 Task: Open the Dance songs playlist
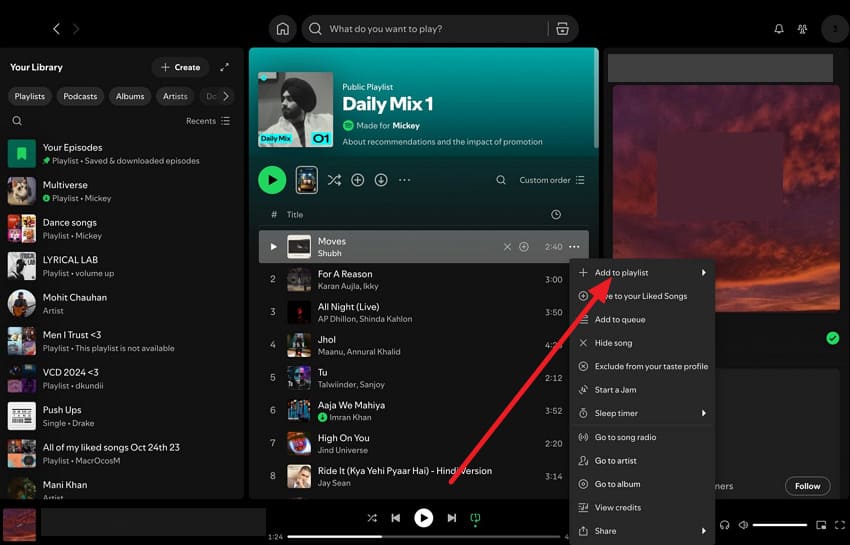coord(123,229)
